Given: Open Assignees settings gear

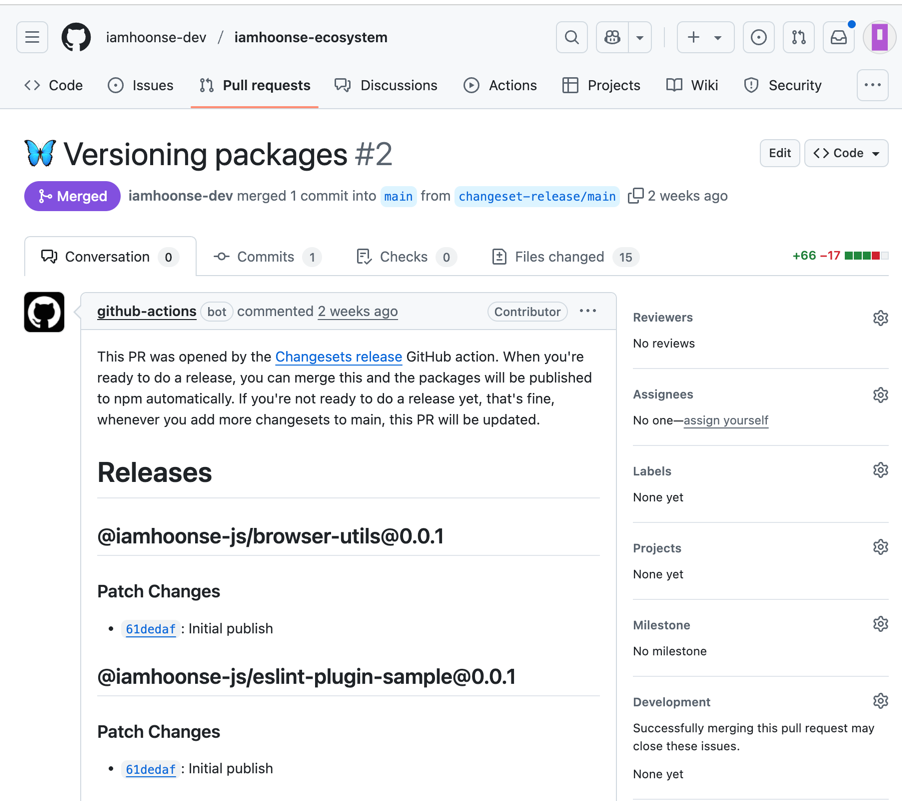Looking at the screenshot, I should (880, 395).
